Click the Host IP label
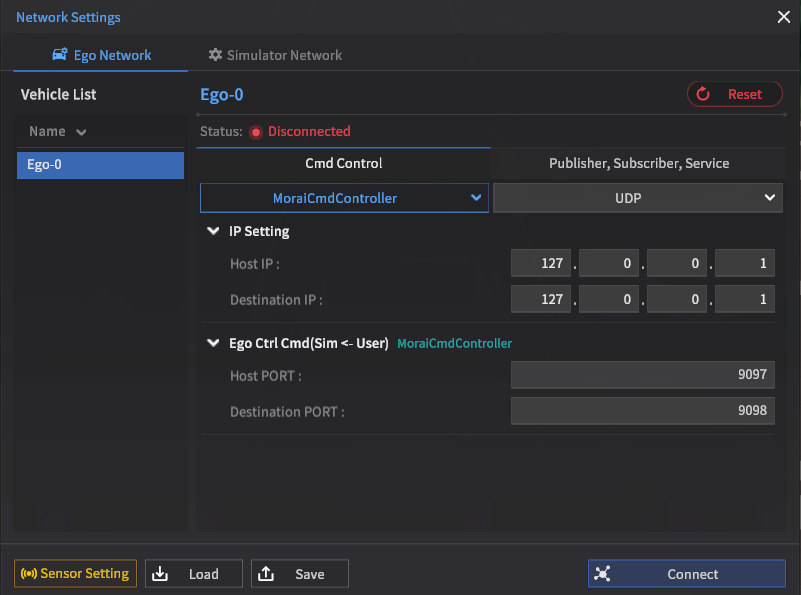The image size is (801, 595). (254, 264)
